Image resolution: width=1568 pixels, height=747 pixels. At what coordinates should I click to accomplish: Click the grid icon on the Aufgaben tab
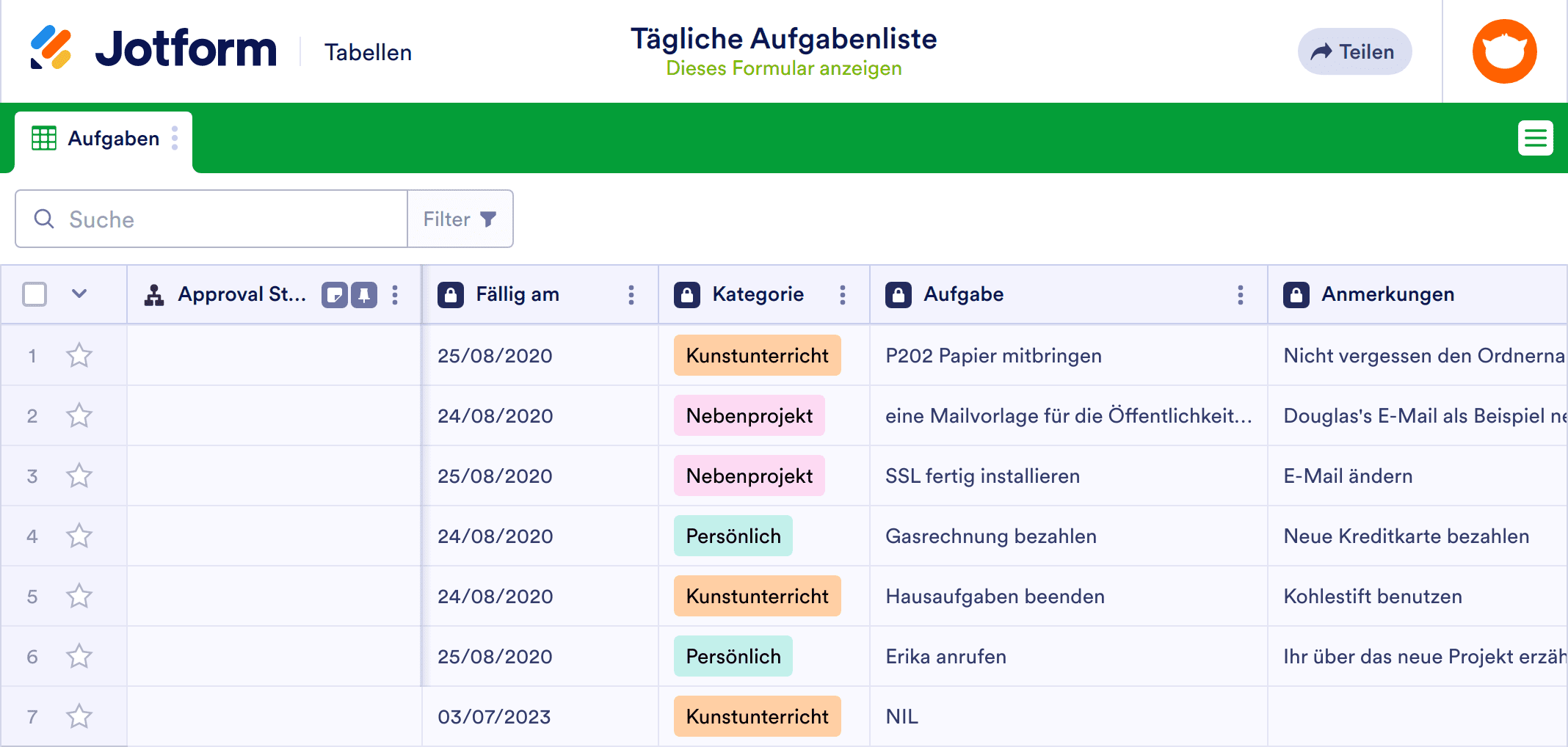(43, 138)
